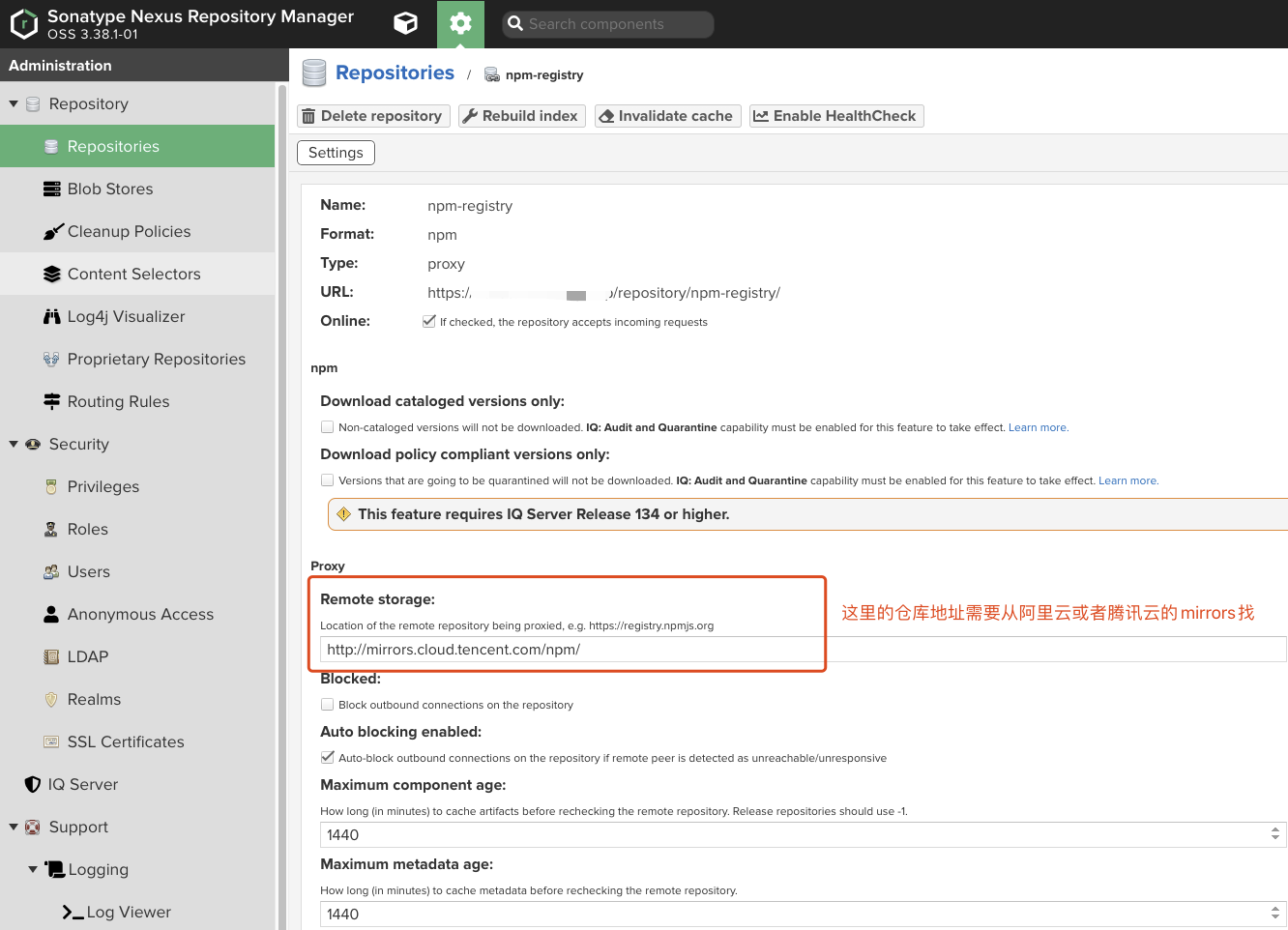
Task: Enable Download cataloged versions only checkbox
Action: pos(327,426)
